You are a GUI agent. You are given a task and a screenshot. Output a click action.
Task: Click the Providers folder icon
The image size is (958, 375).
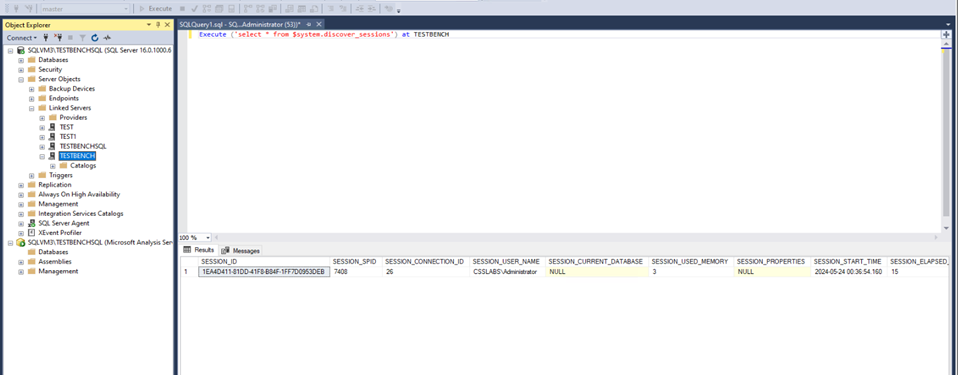[x=53, y=117]
